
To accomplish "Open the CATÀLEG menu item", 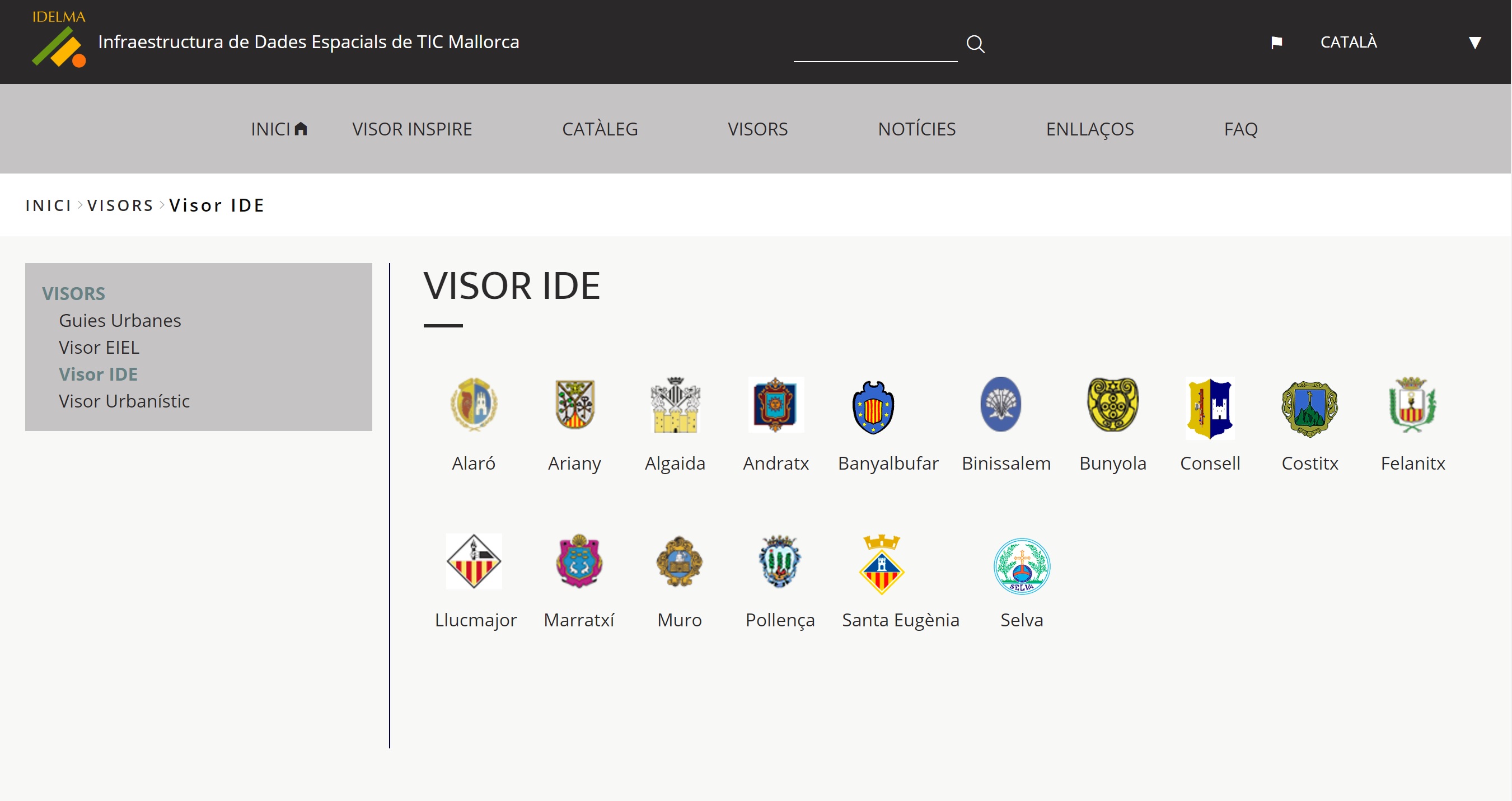I will pos(600,129).
